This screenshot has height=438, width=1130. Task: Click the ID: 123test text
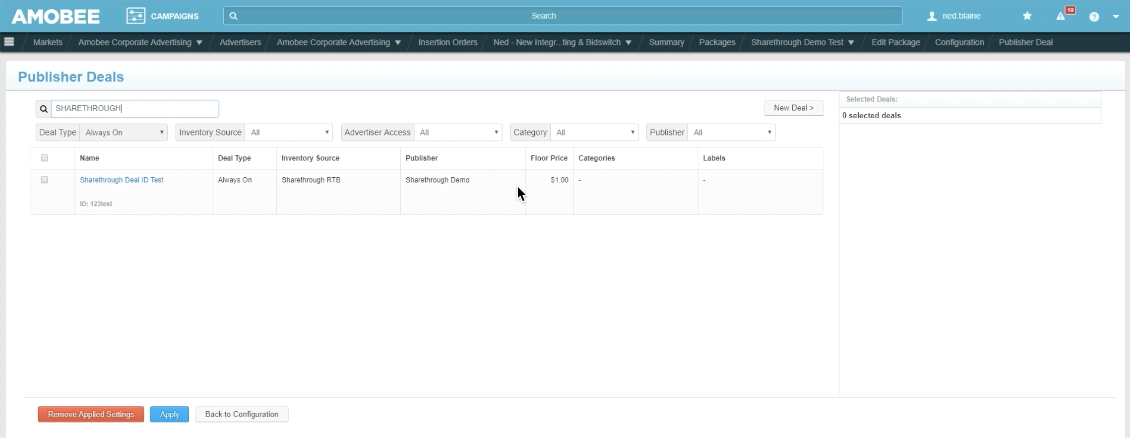point(96,204)
